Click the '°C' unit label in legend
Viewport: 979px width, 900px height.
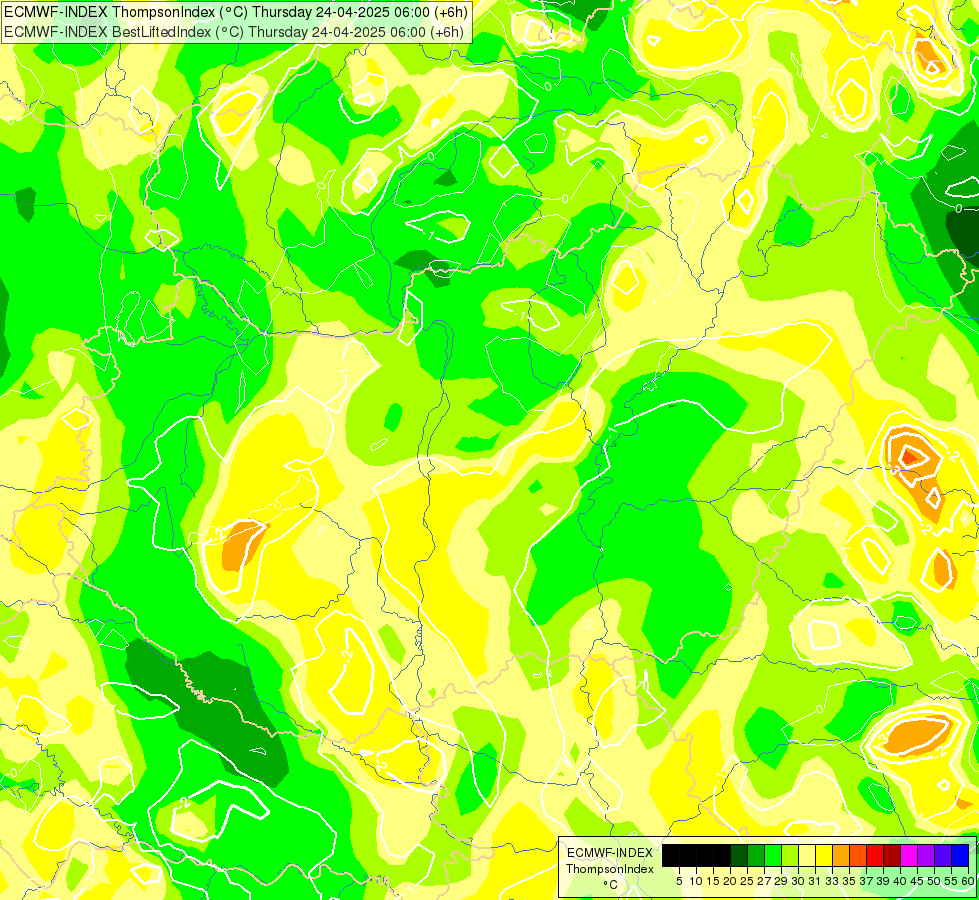click(611, 885)
